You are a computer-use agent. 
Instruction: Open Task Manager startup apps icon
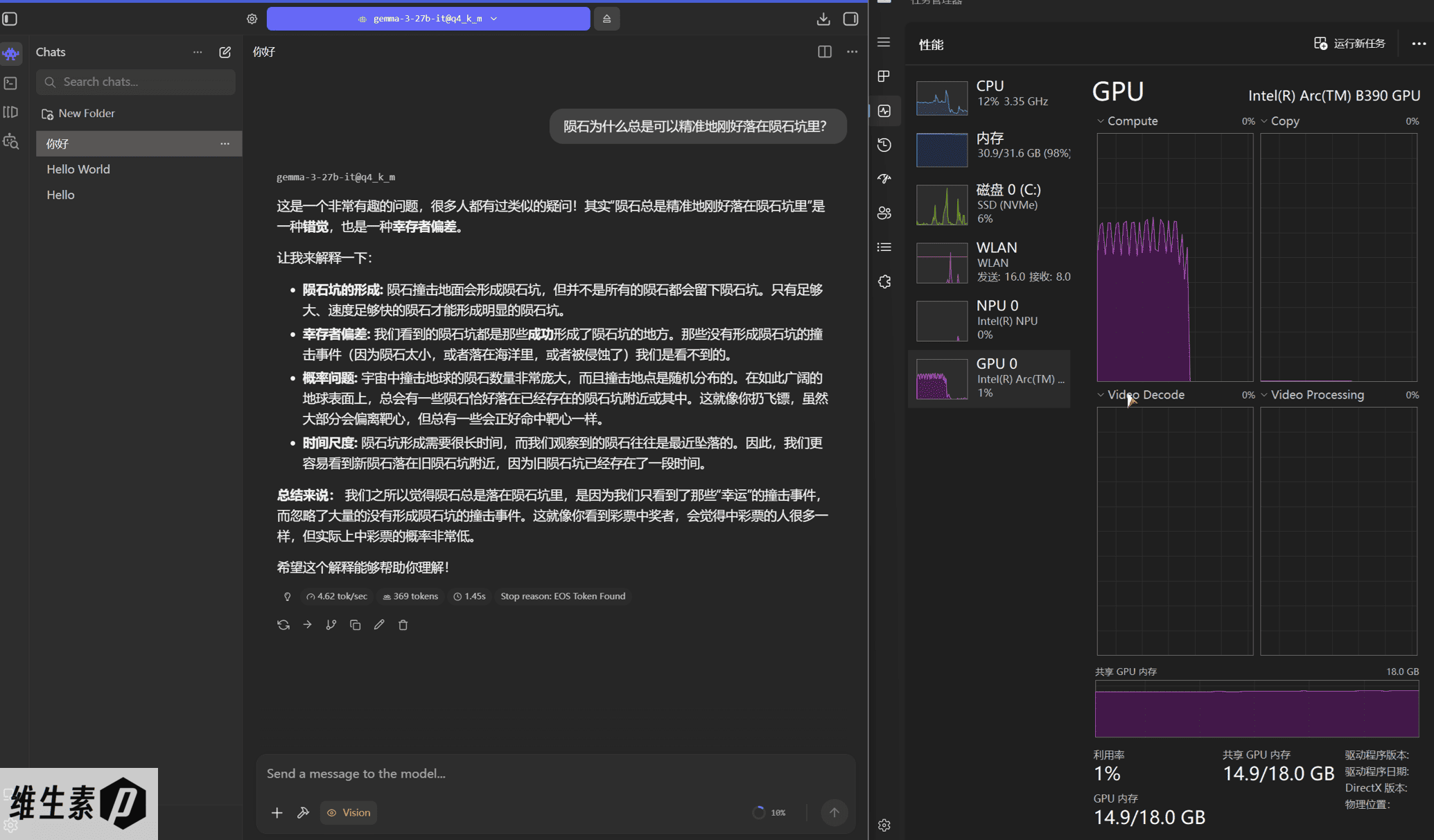pyautogui.click(x=884, y=179)
